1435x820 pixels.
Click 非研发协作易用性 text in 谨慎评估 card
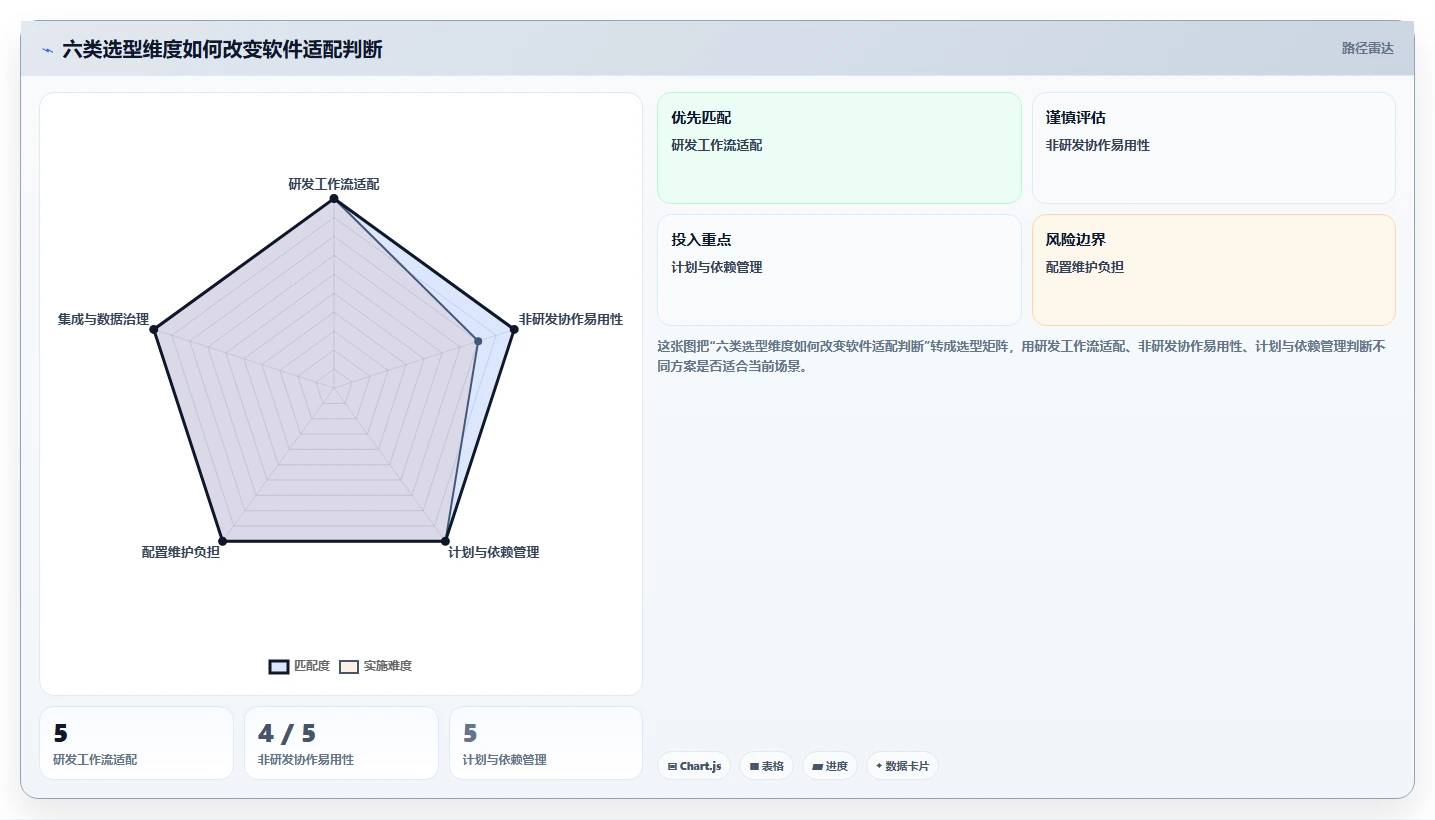click(x=1098, y=145)
